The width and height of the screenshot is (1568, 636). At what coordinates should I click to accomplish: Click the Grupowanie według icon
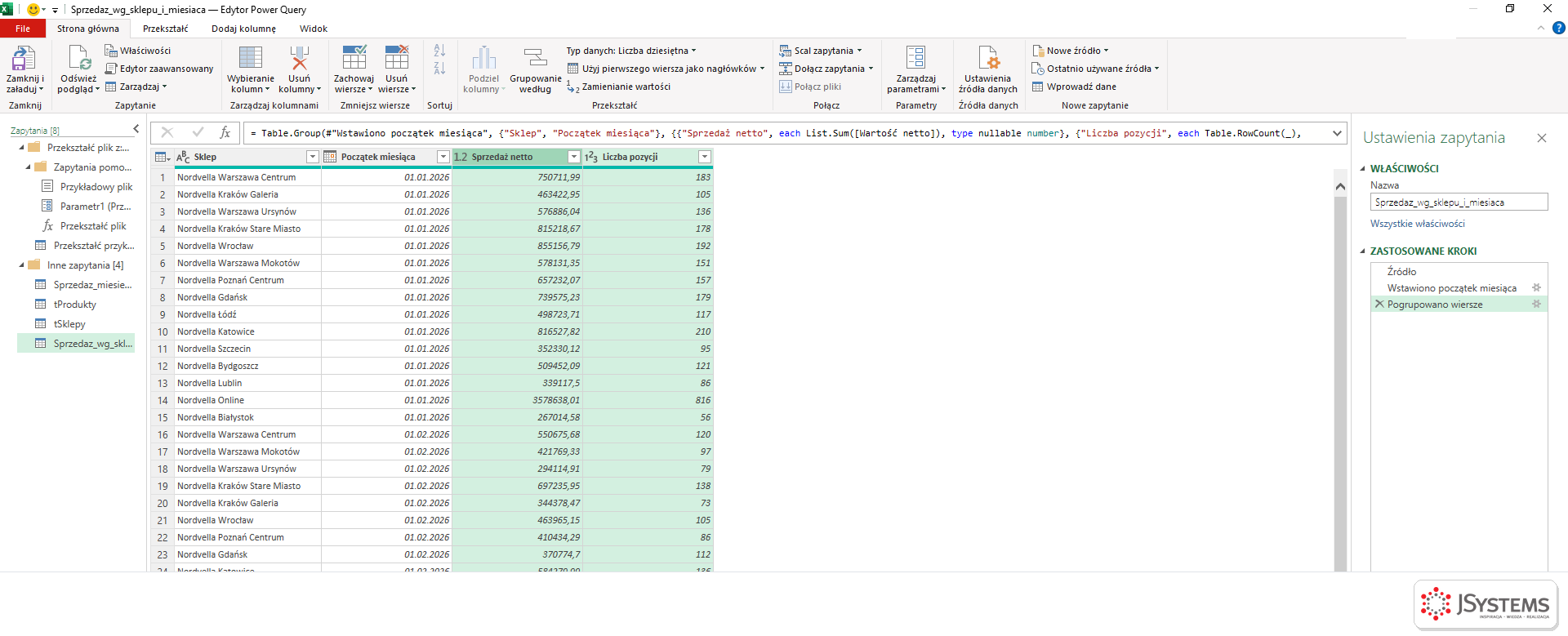tap(535, 59)
